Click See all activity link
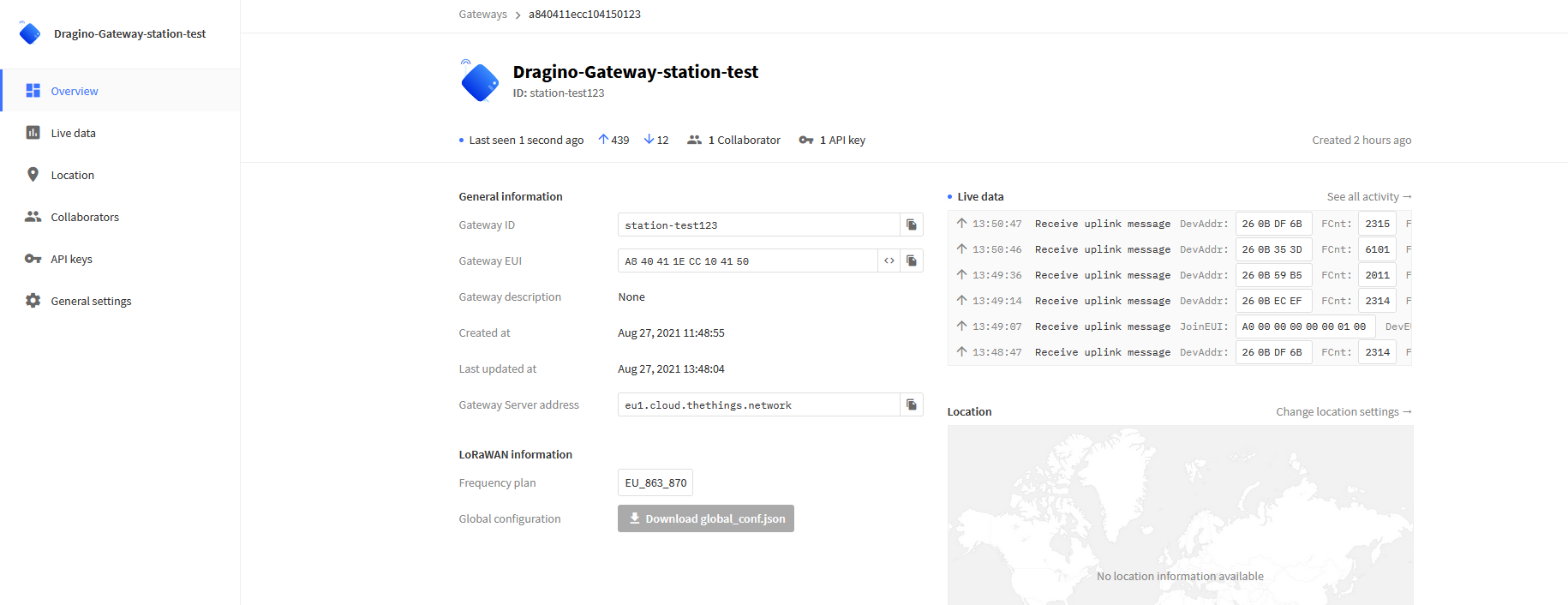 coord(1369,196)
